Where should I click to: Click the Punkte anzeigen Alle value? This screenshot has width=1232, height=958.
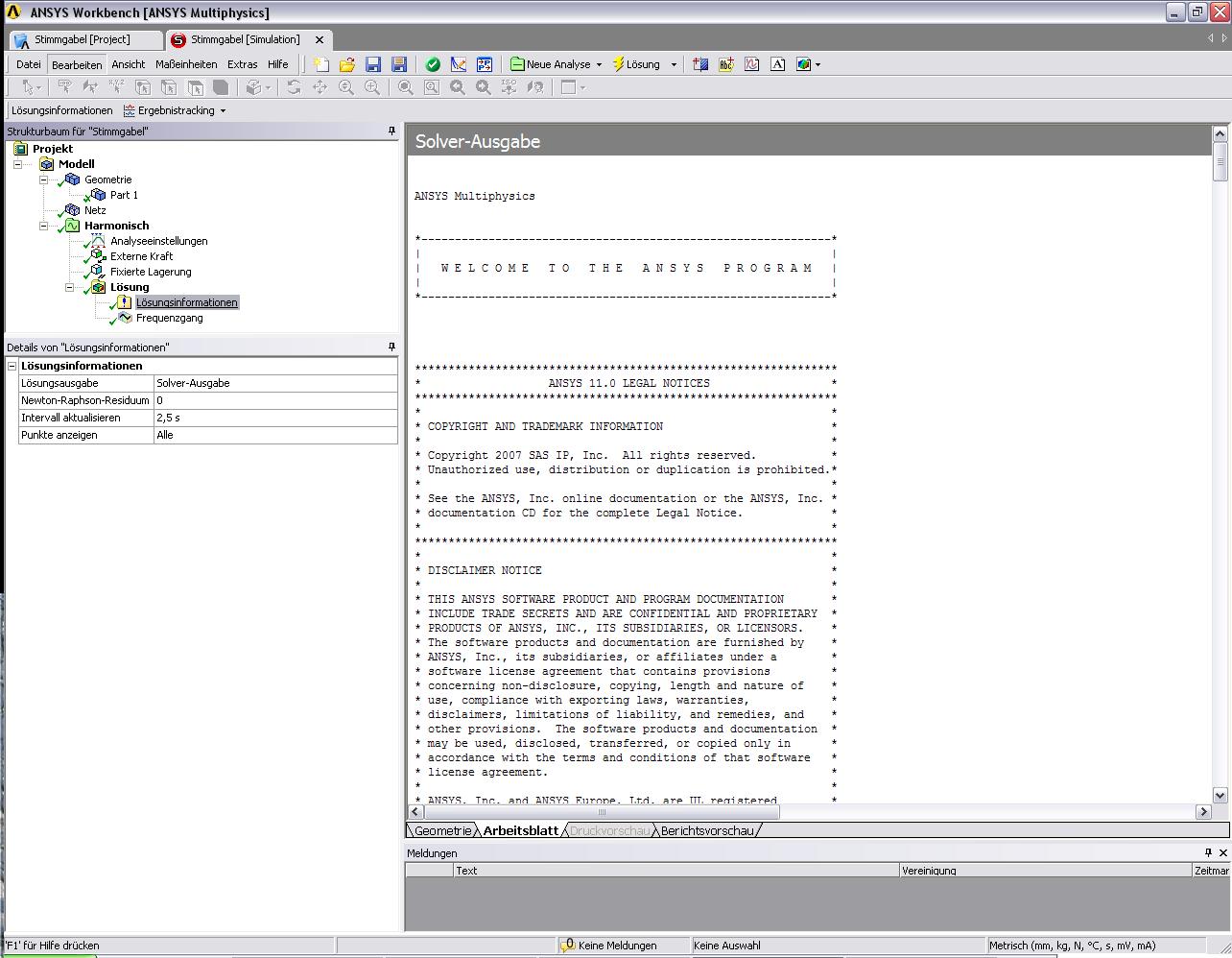(275, 435)
